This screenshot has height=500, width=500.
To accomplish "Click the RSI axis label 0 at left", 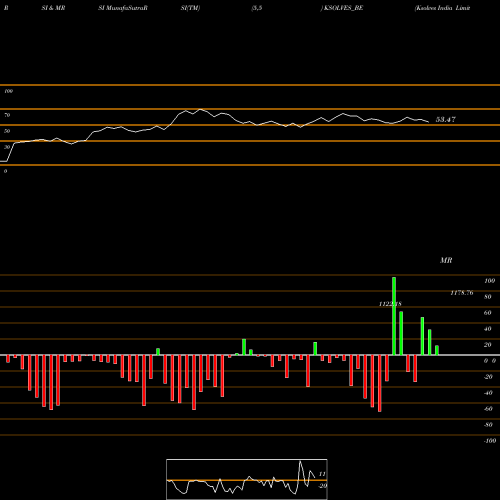I will [x=5, y=171].
